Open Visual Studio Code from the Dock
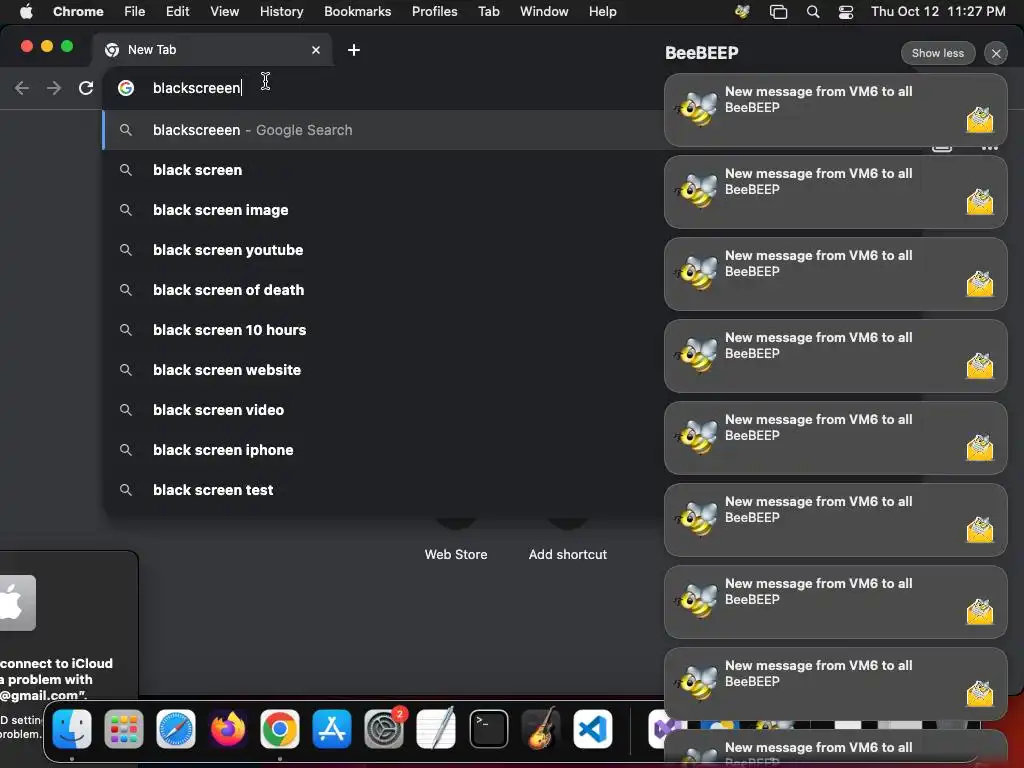 pyautogui.click(x=593, y=729)
